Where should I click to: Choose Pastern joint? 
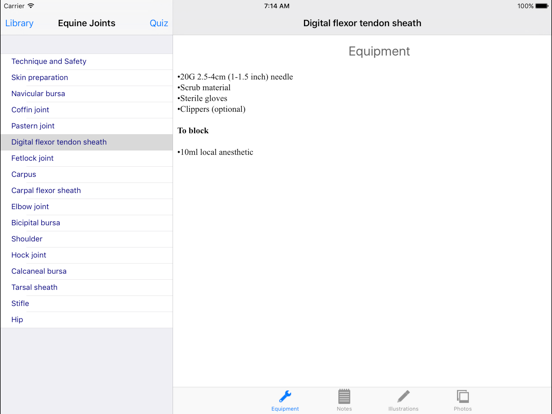click(x=87, y=126)
